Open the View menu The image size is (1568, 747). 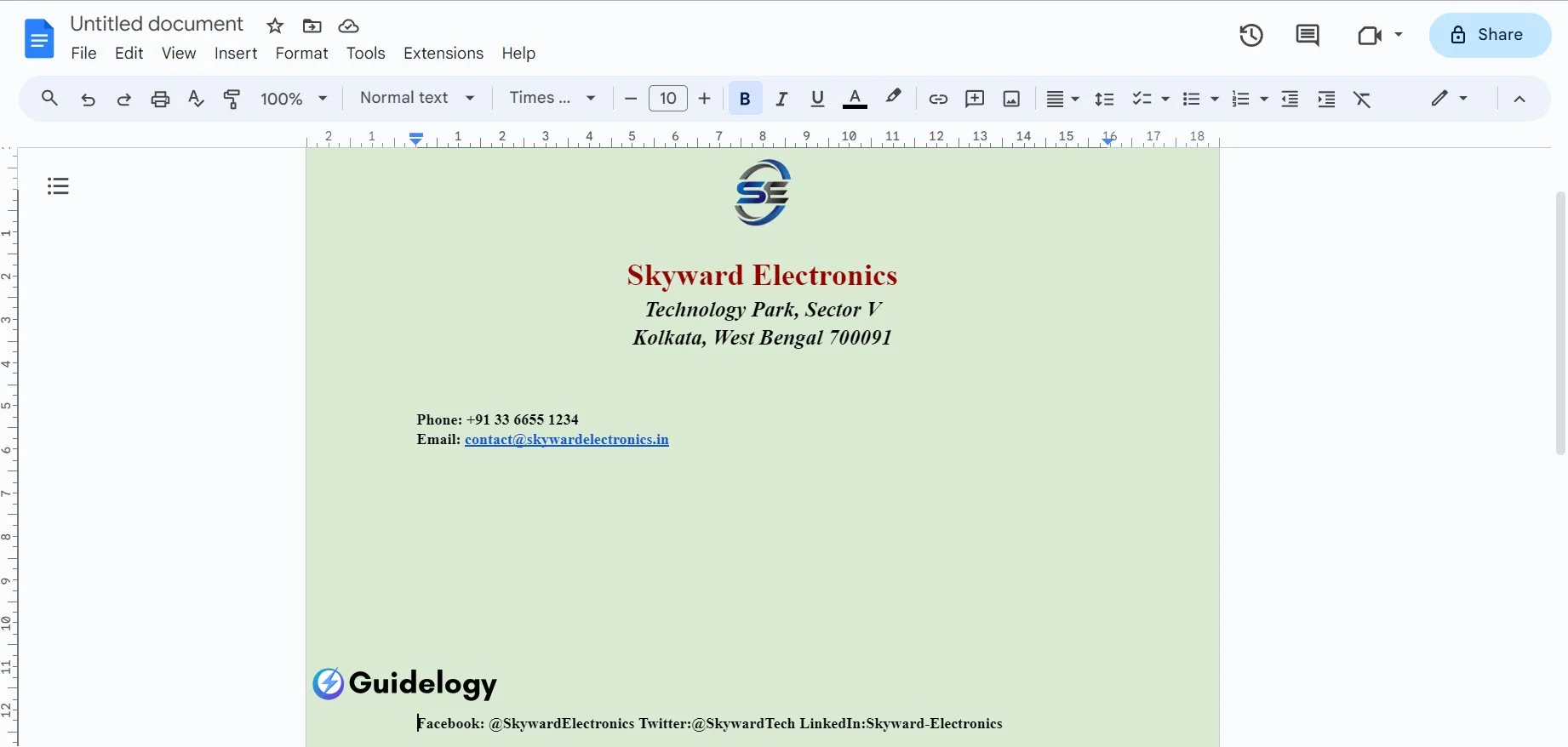179,53
